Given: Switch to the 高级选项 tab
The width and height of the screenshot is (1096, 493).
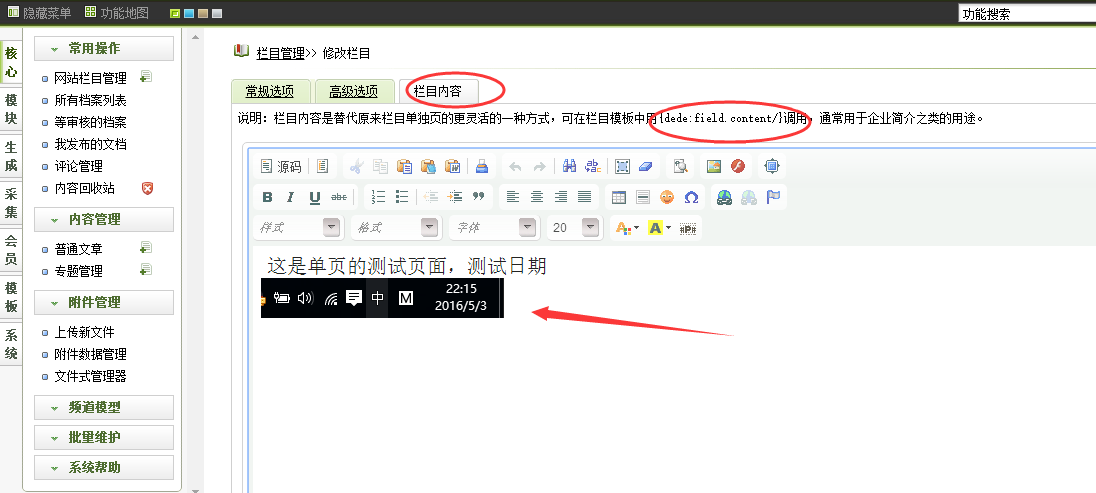Looking at the screenshot, I should click(354, 91).
